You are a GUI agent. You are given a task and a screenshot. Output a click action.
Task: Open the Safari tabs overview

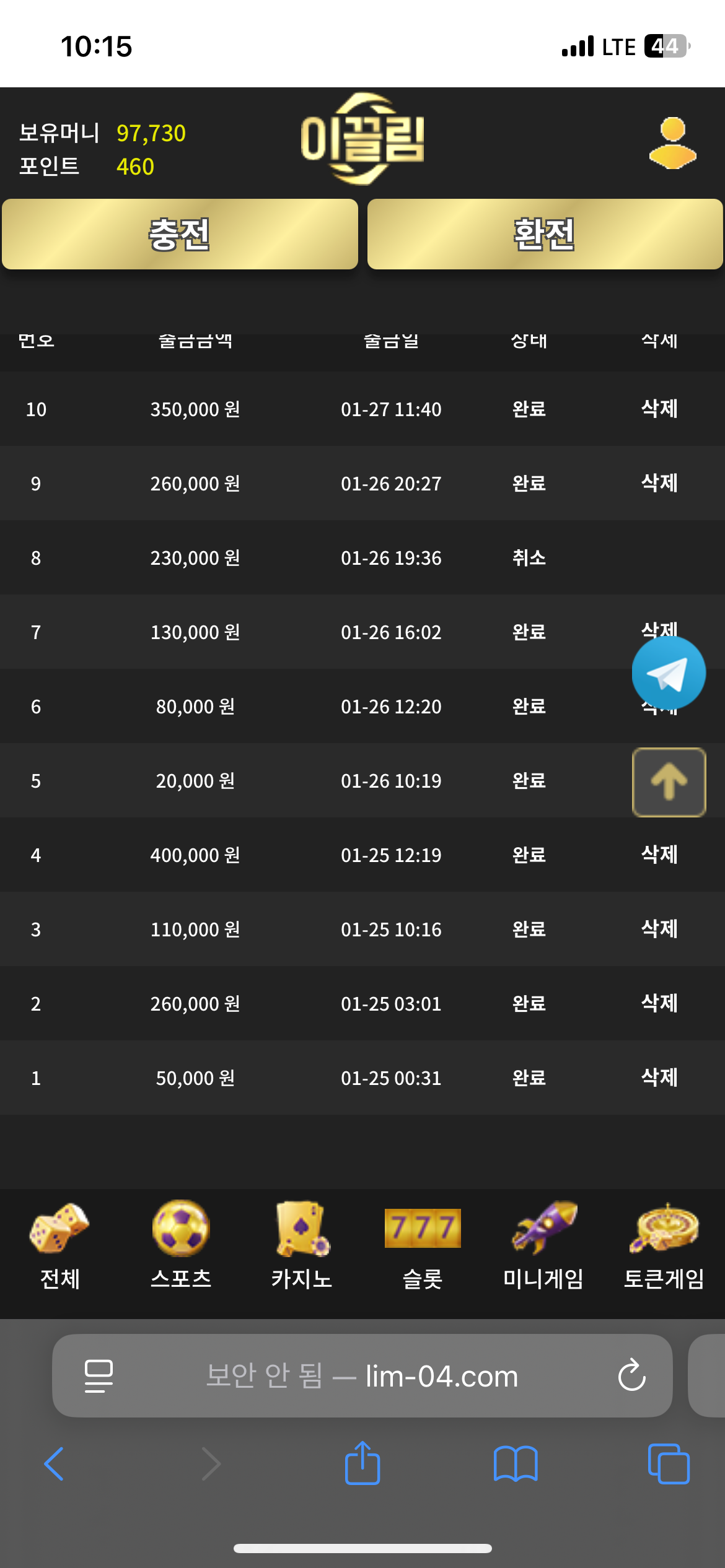(668, 1464)
